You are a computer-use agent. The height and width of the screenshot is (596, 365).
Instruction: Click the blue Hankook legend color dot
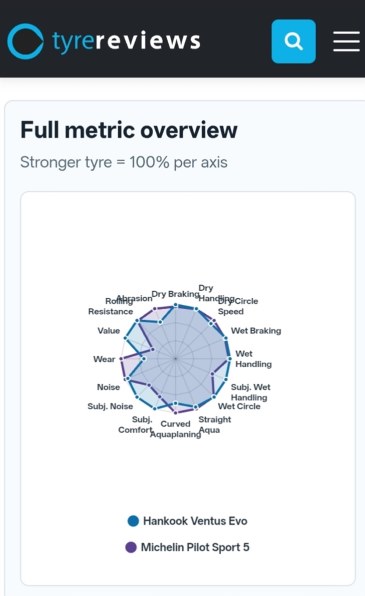click(133, 521)
